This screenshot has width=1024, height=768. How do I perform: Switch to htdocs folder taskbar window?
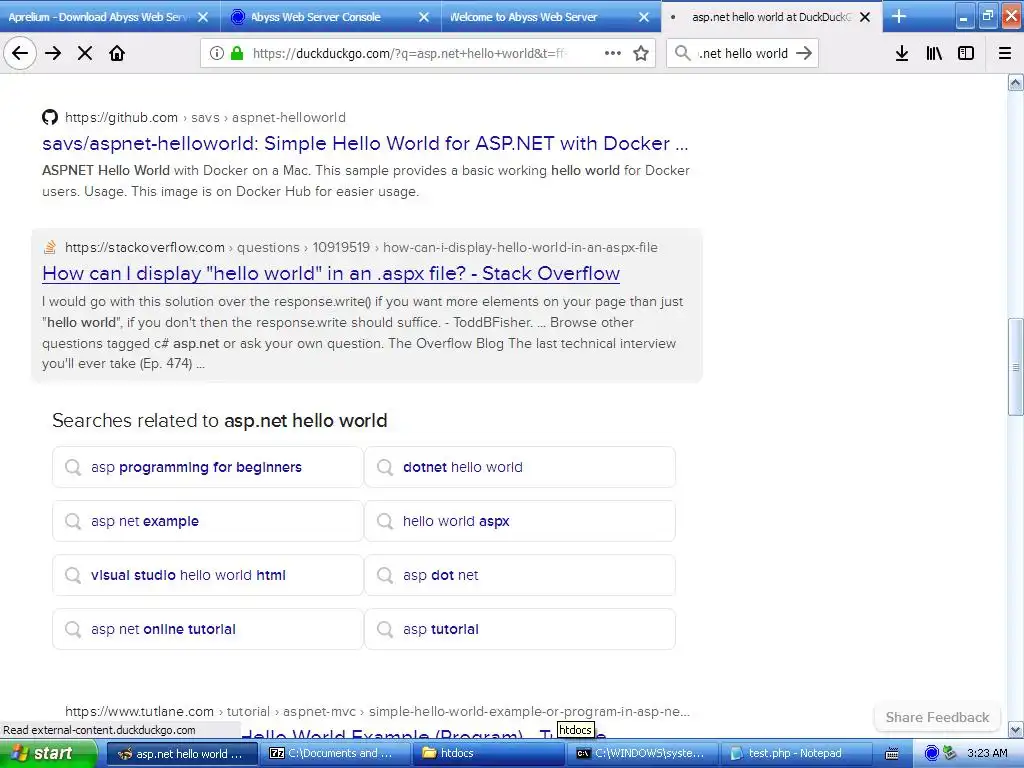(x=488, y=754)
